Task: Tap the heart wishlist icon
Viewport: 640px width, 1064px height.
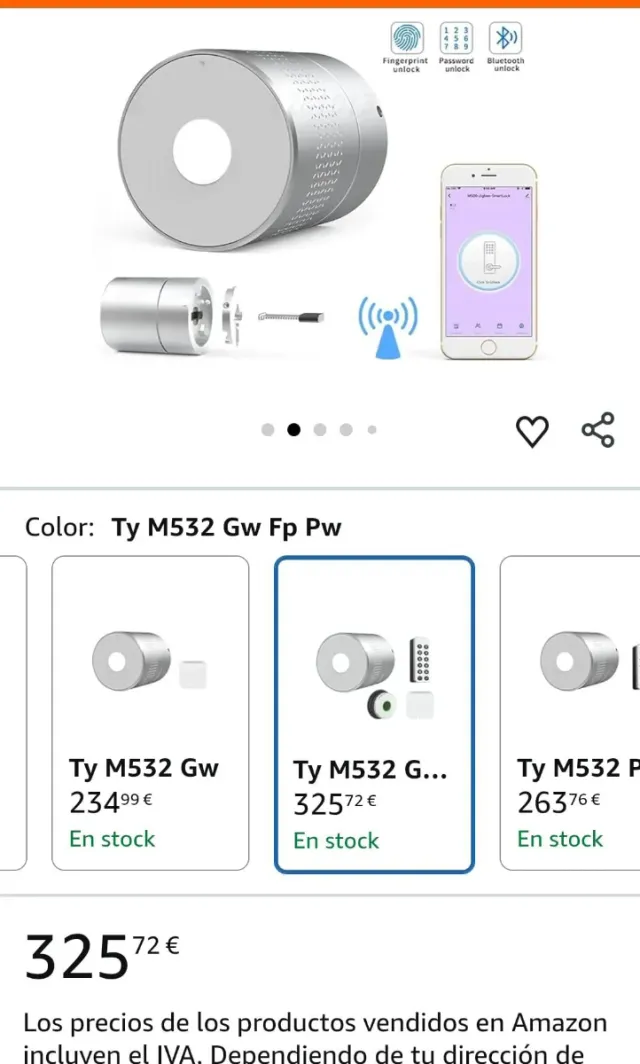Action: [x=532, y=431]
